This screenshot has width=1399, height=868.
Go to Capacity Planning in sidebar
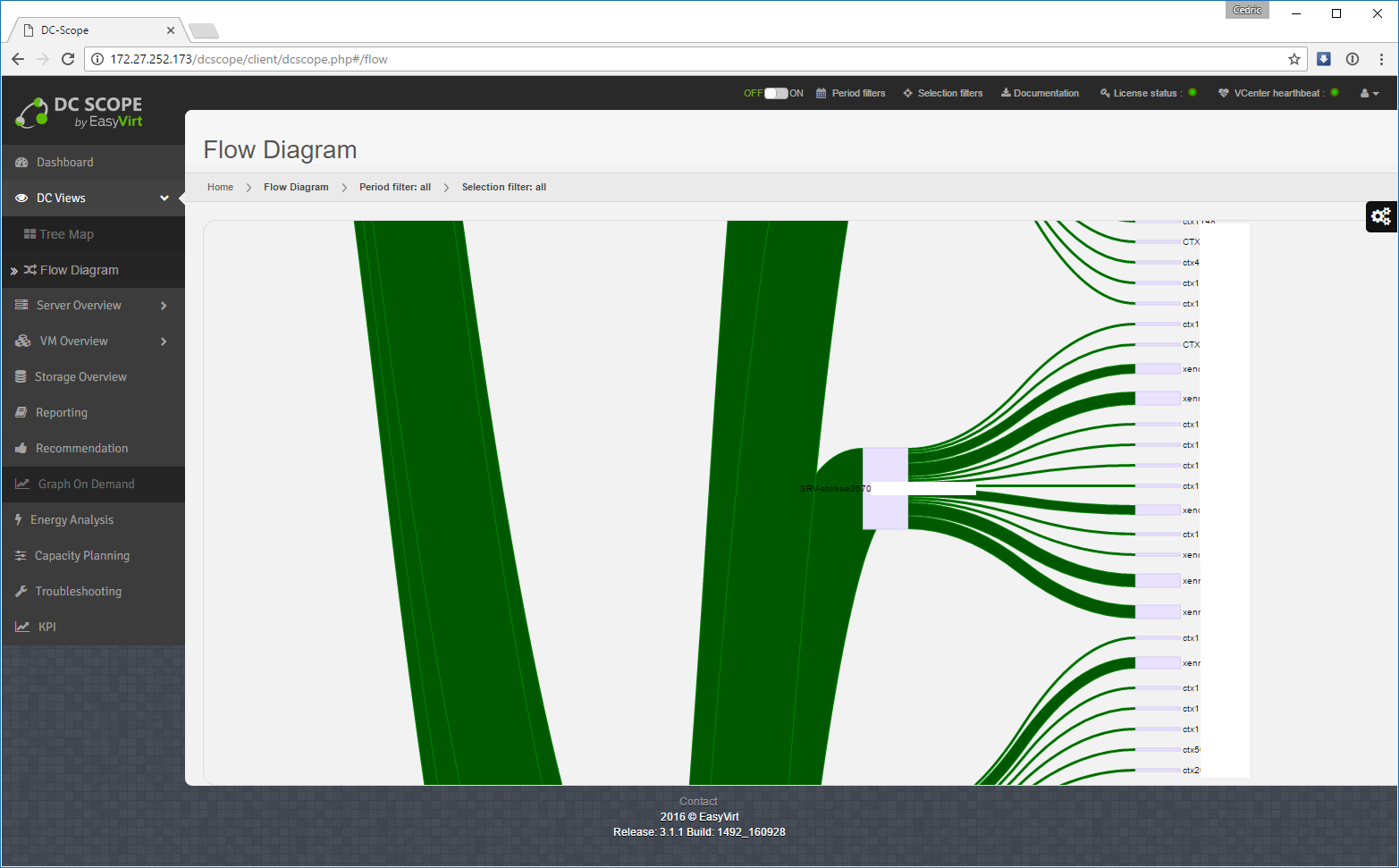pos(81,556)
